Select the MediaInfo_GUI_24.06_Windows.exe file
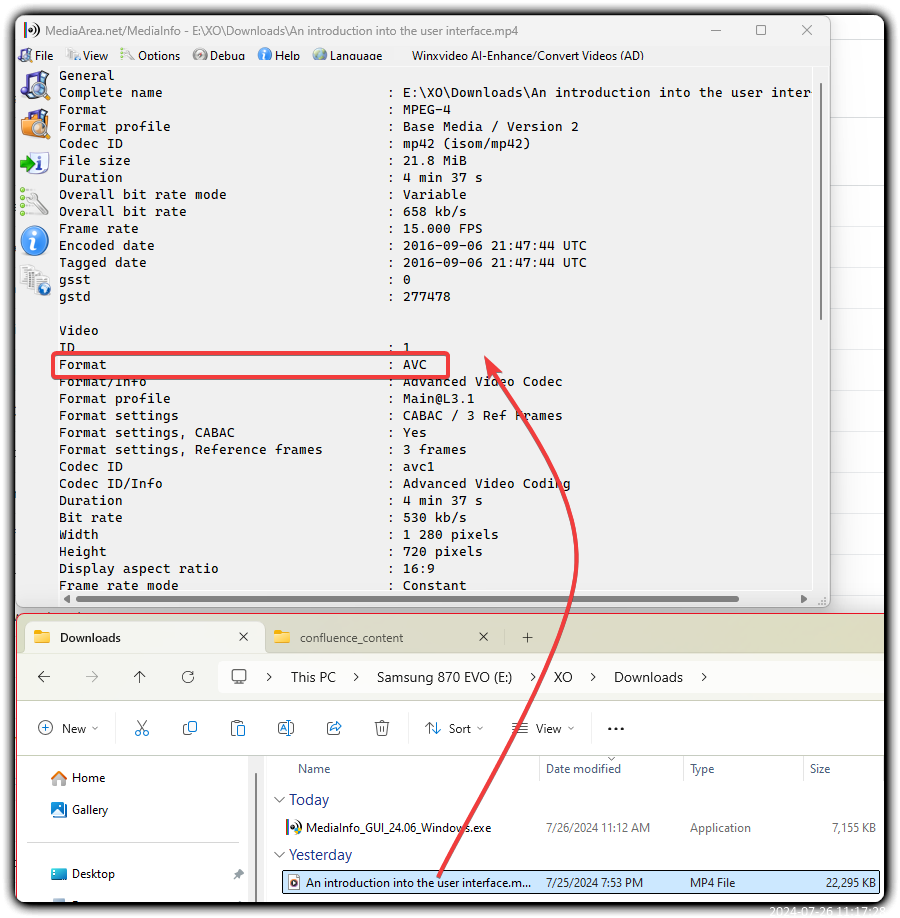 coord(389,828)
